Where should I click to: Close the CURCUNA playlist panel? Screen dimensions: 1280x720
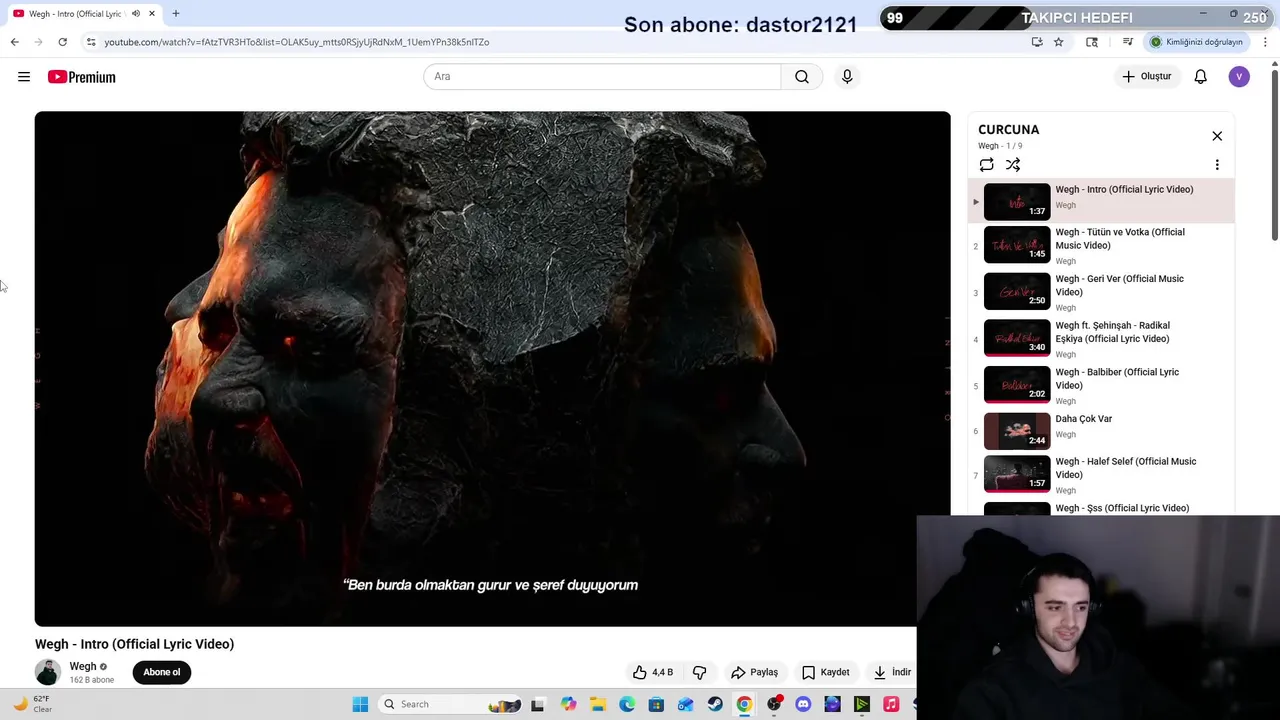pos(1217,136)
